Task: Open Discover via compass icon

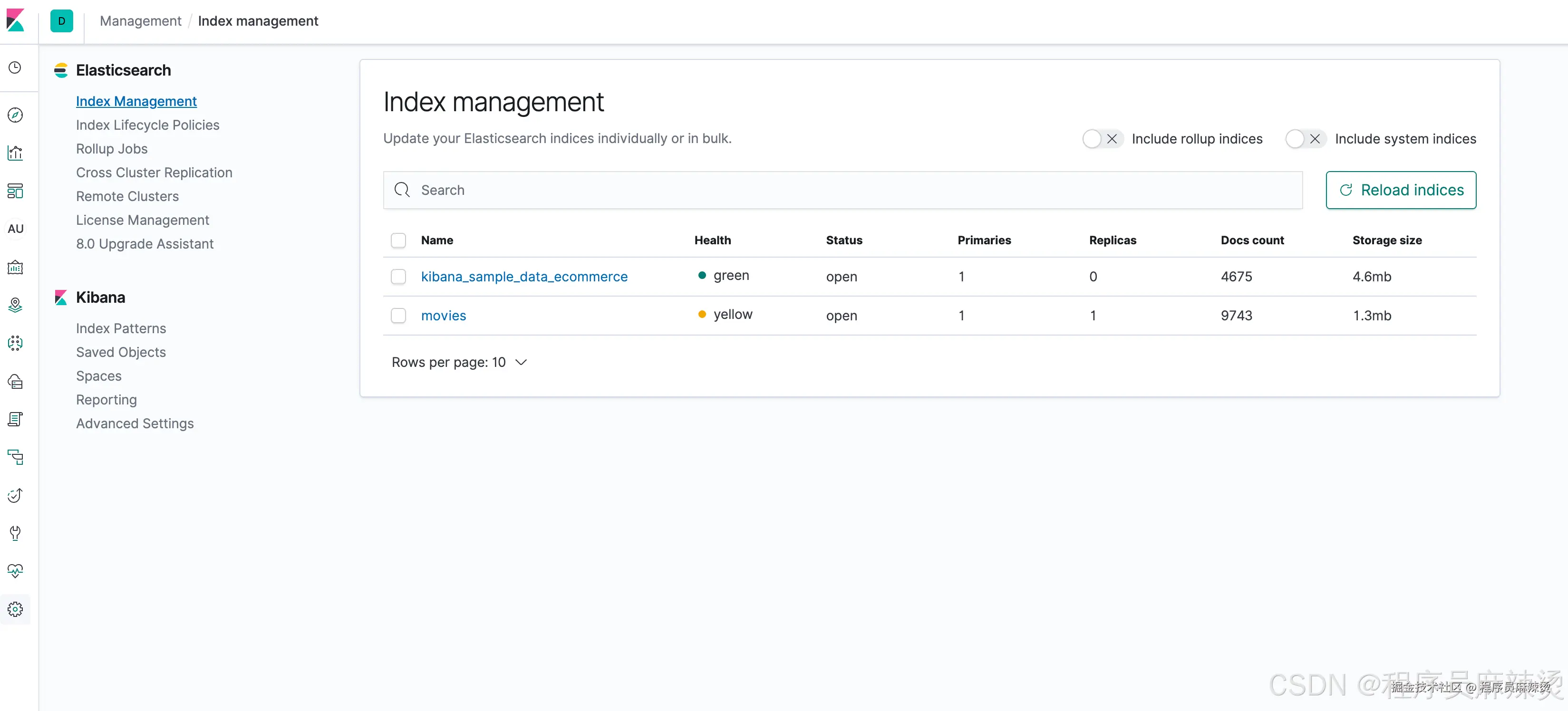Action: (15, 115)
